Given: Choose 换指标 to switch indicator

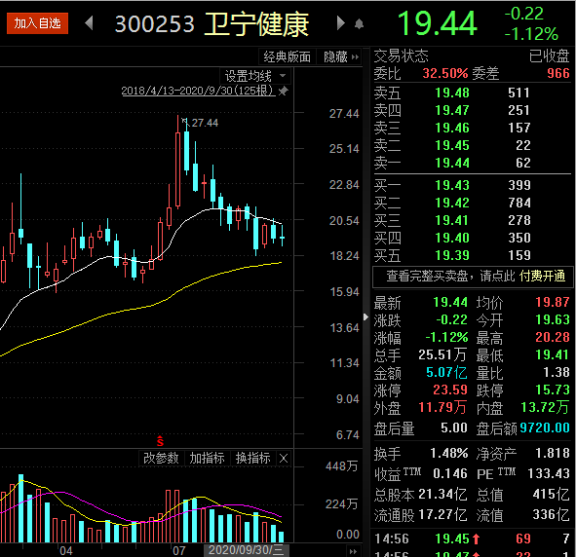Looking at the screenshot, I should pyautogui.click(x=253, y=458).
